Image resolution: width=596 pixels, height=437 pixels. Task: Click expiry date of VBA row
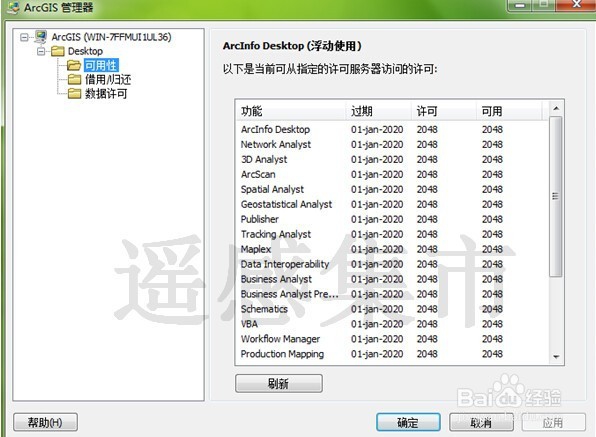click(377, 324)
